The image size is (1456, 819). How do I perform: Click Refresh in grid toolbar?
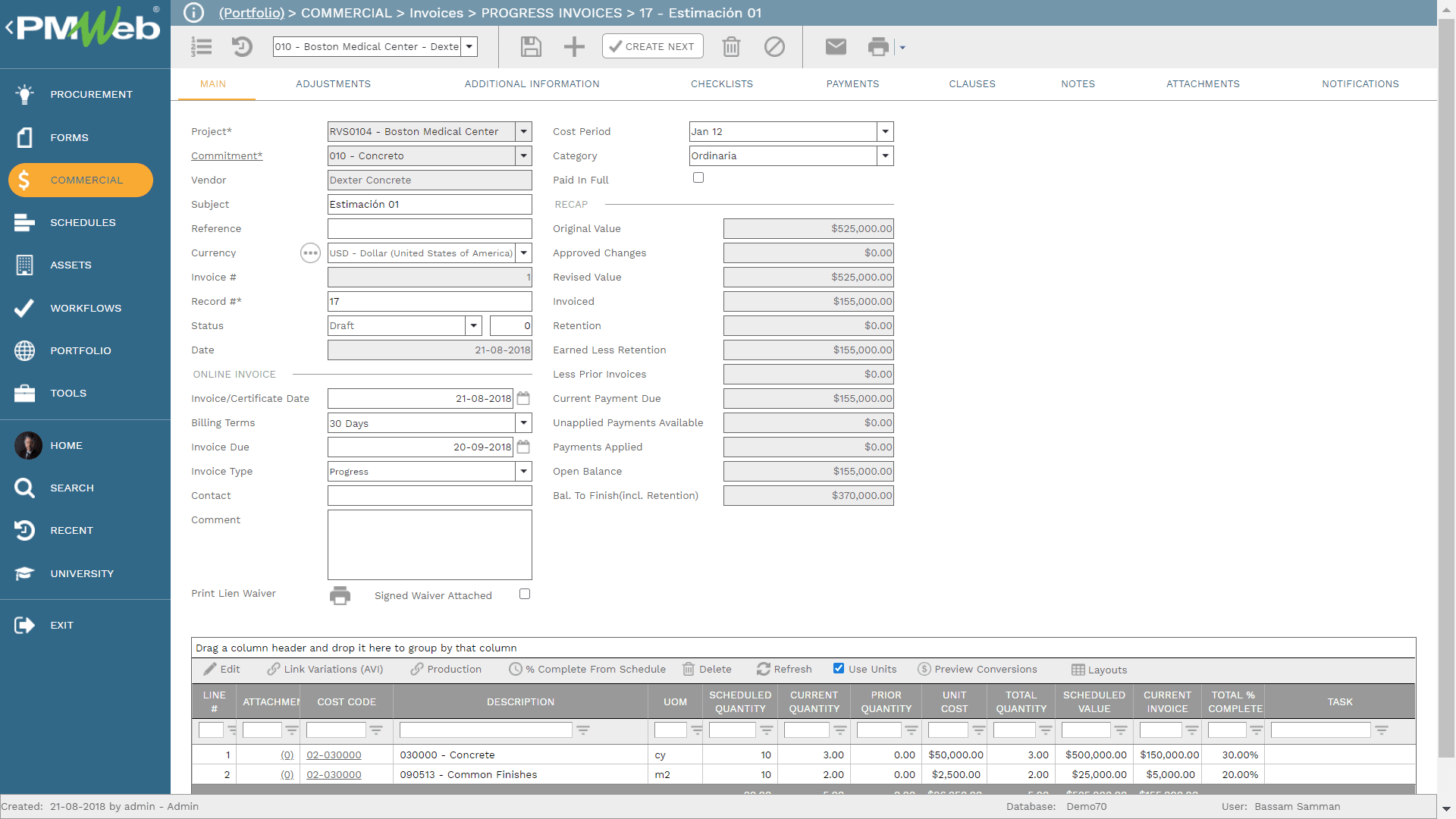784,669
